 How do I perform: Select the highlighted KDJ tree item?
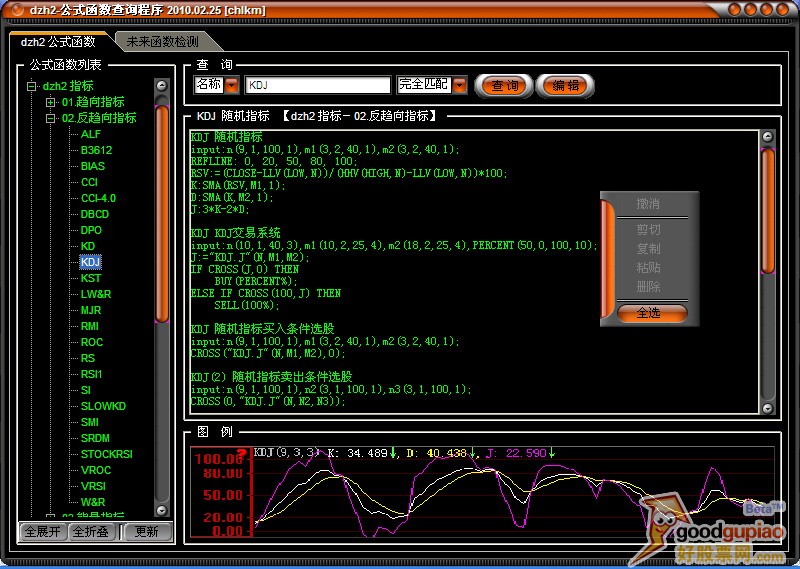coord(90,262)
